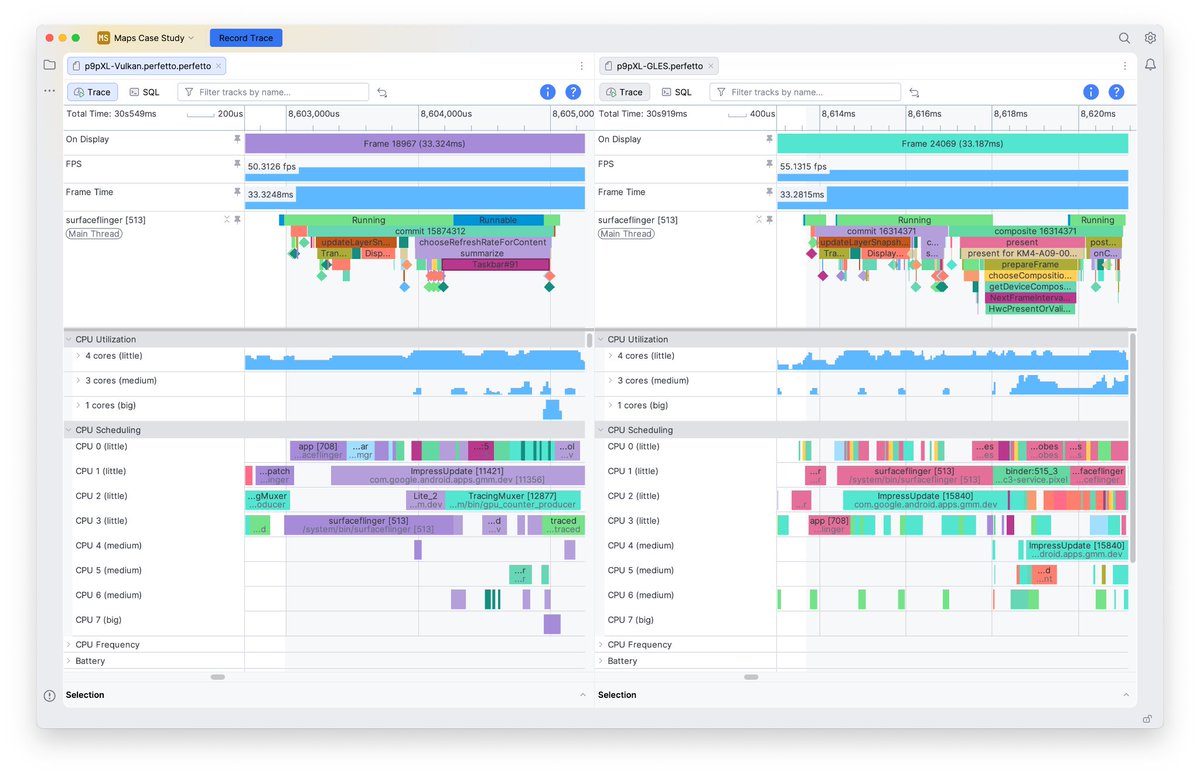Screen dimensions: 1200x777
Task: Unpin Frame Time track in Vulkan pane
Action: coord(238,191)
